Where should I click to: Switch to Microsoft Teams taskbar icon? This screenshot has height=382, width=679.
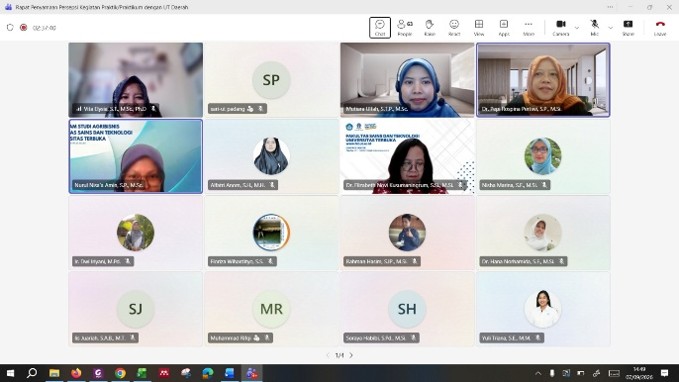[252, 373]
